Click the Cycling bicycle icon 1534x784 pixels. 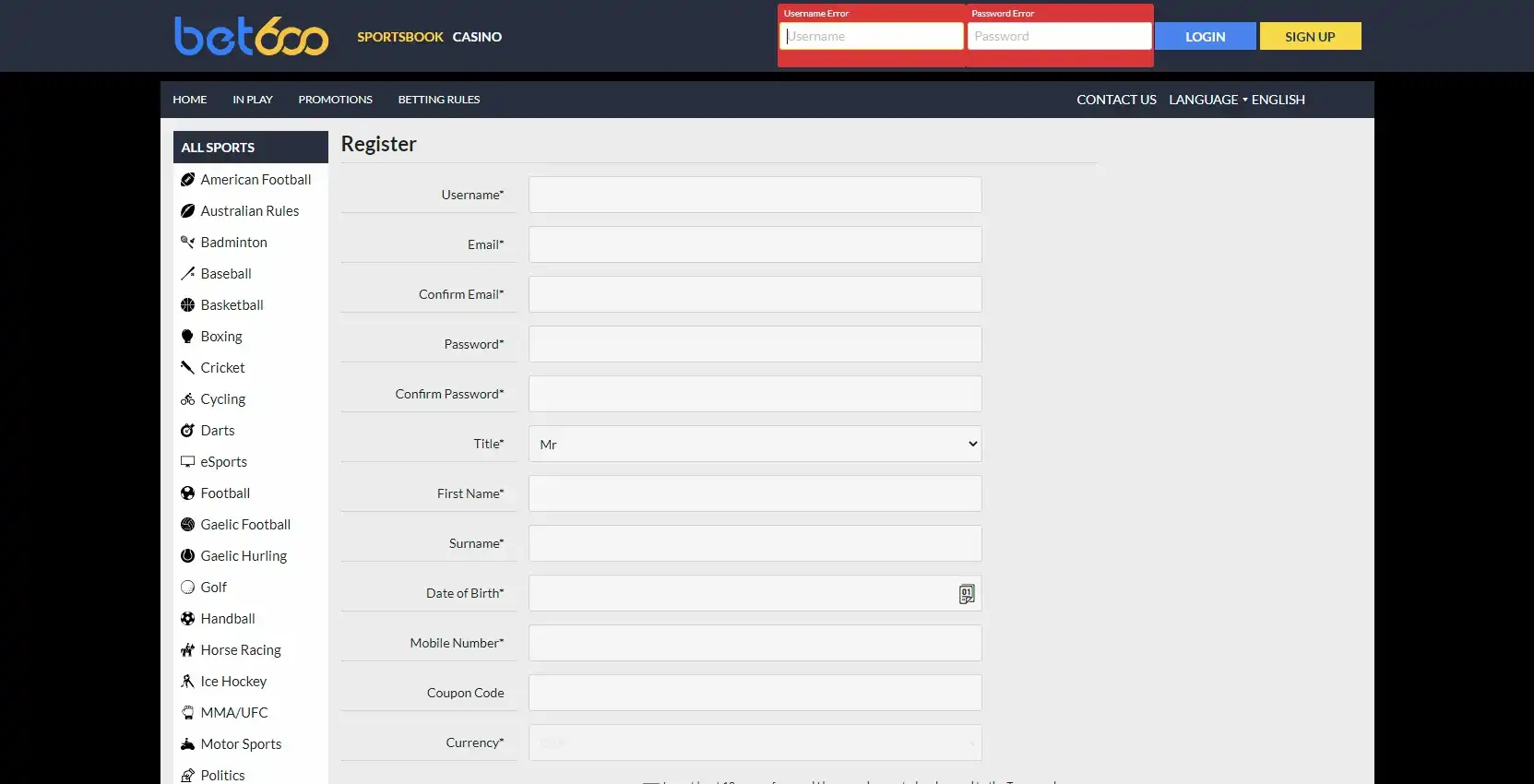[187, 399]
